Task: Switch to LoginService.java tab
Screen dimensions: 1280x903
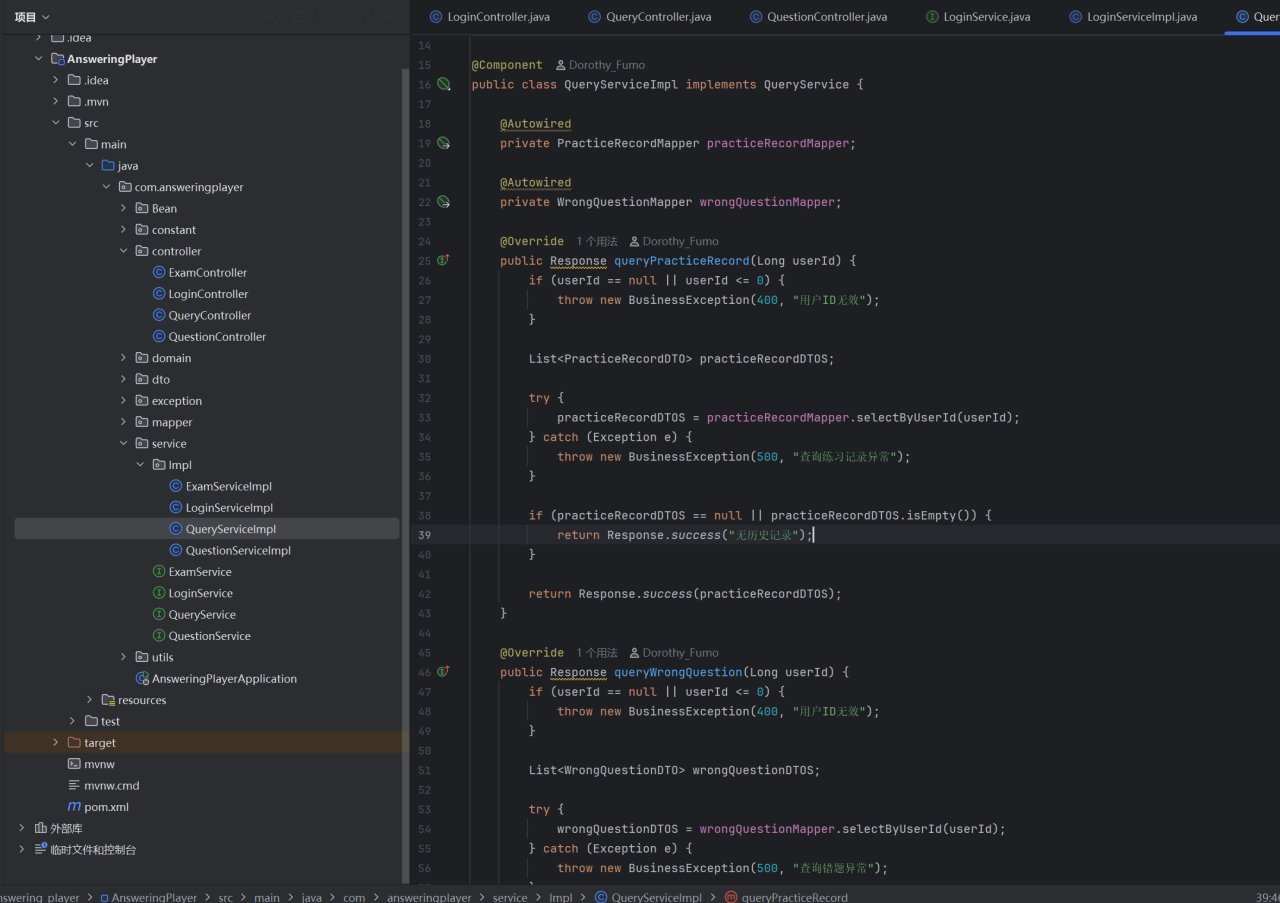Action: pos(978,17)
